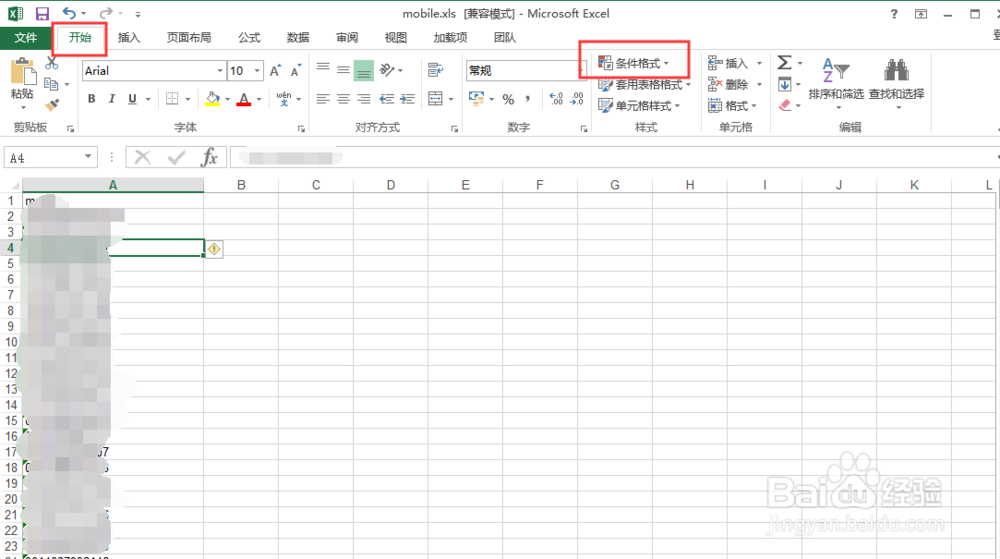Apply the yellow fill color
1000x559 pixels.
tap(213, 99)
